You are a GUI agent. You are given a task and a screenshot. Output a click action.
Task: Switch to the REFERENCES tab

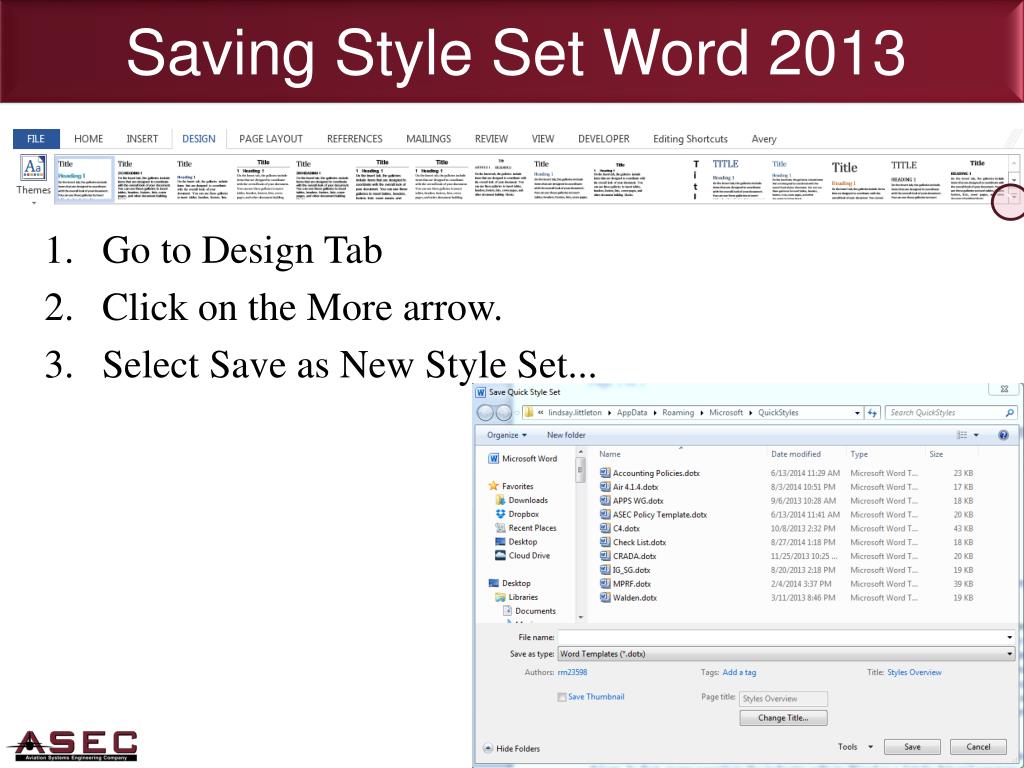[355, 138]
